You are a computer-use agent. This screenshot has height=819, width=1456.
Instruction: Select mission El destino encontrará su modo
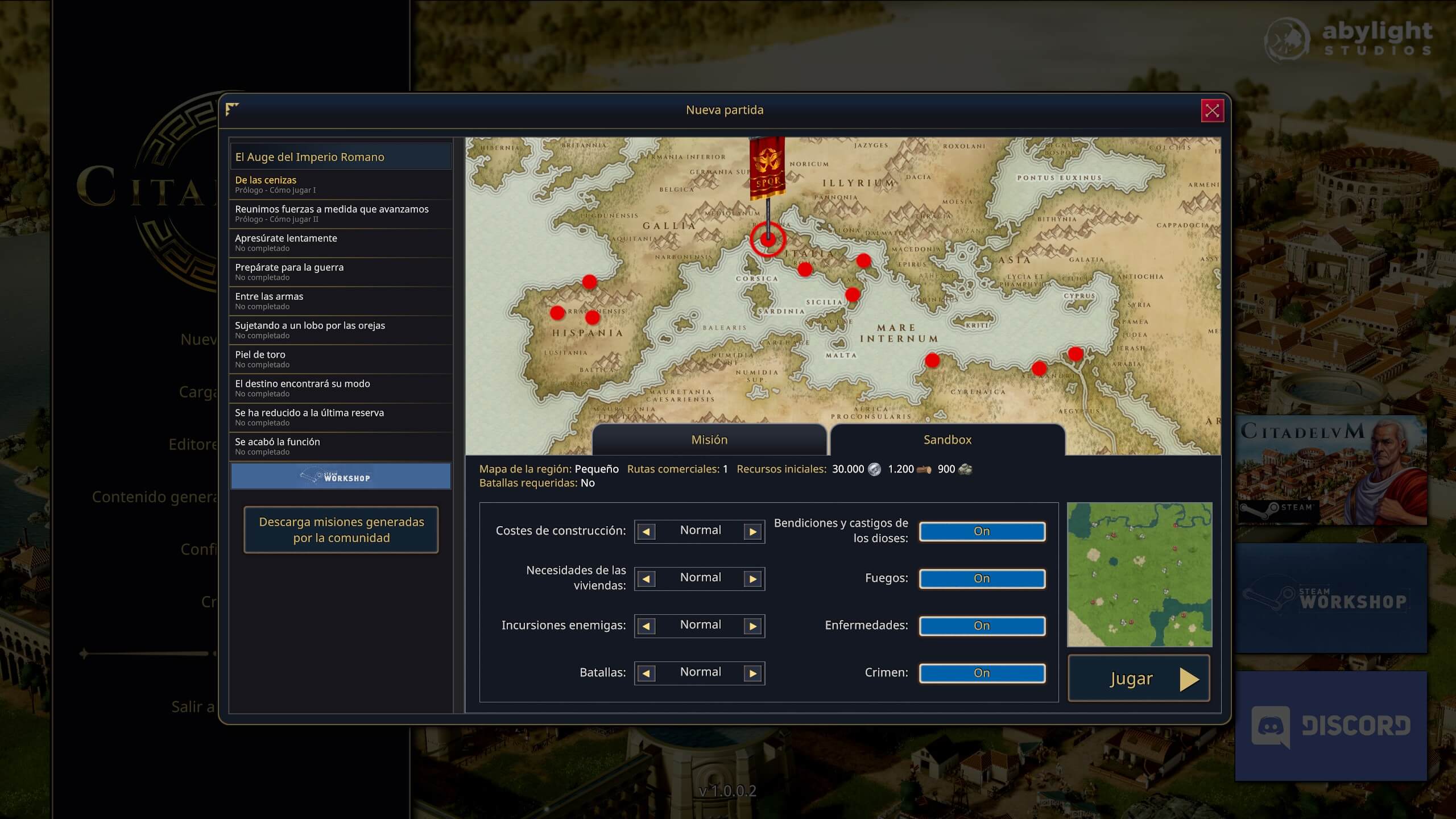click(341, 388)
